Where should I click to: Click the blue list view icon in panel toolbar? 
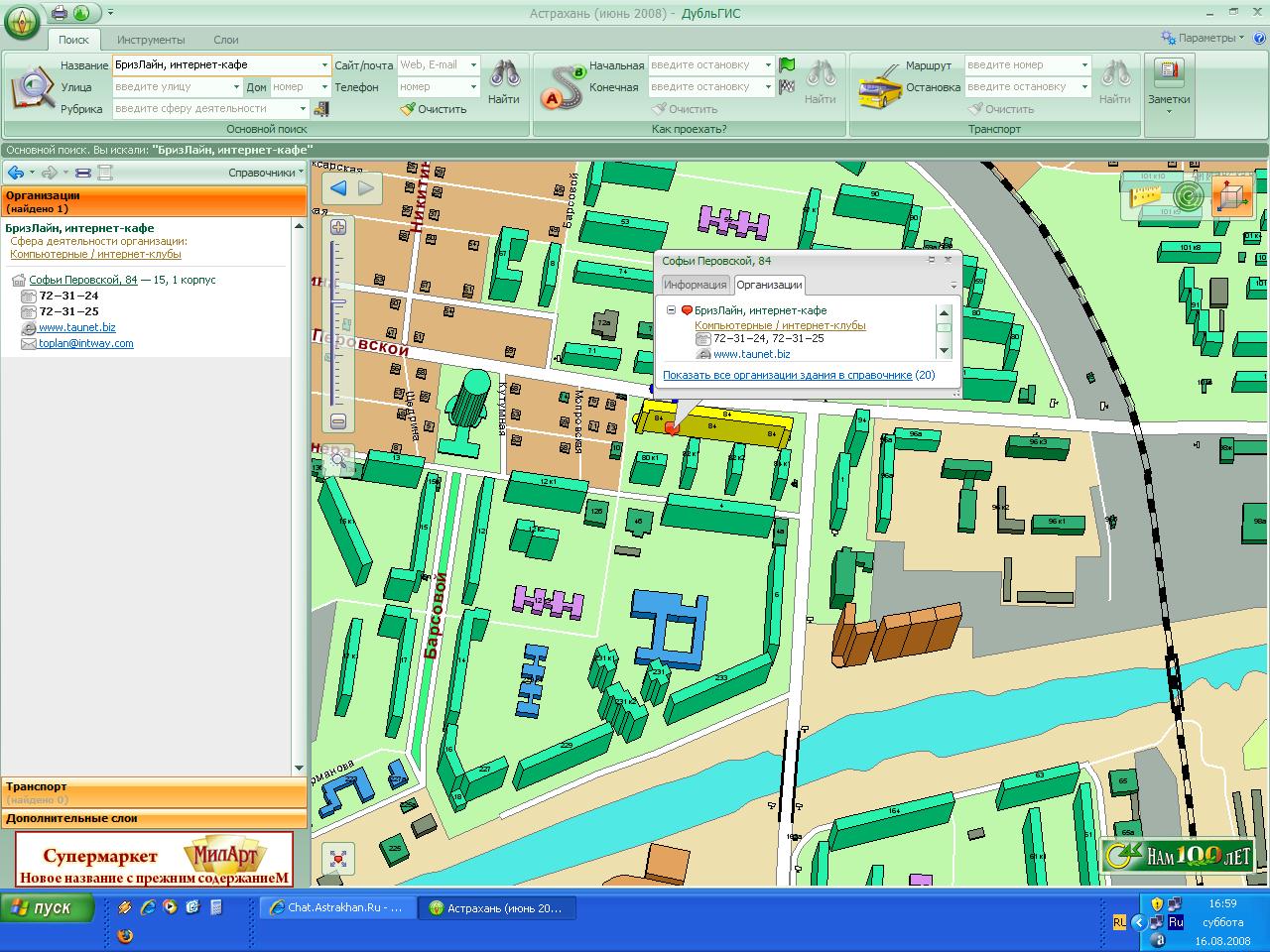(x=83, y=173)
